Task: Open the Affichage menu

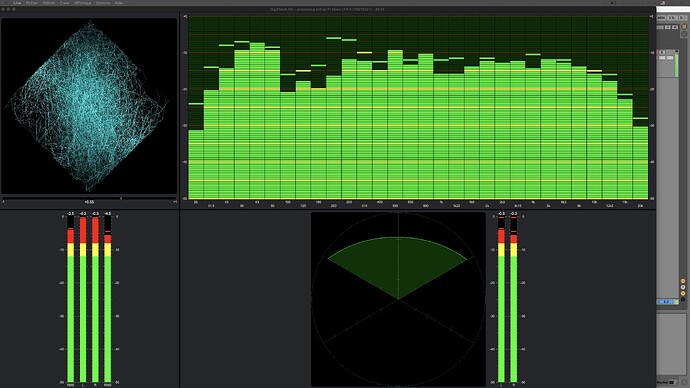Action: tap(83, 3)
